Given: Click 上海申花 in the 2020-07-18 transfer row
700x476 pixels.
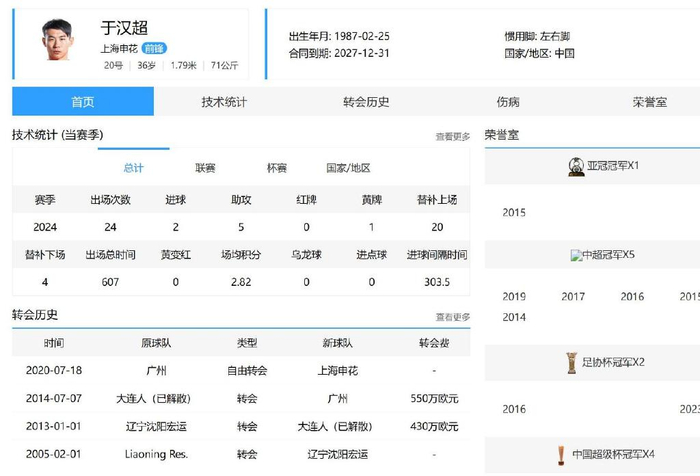Looking at the screenshot, I should point(338,371).
